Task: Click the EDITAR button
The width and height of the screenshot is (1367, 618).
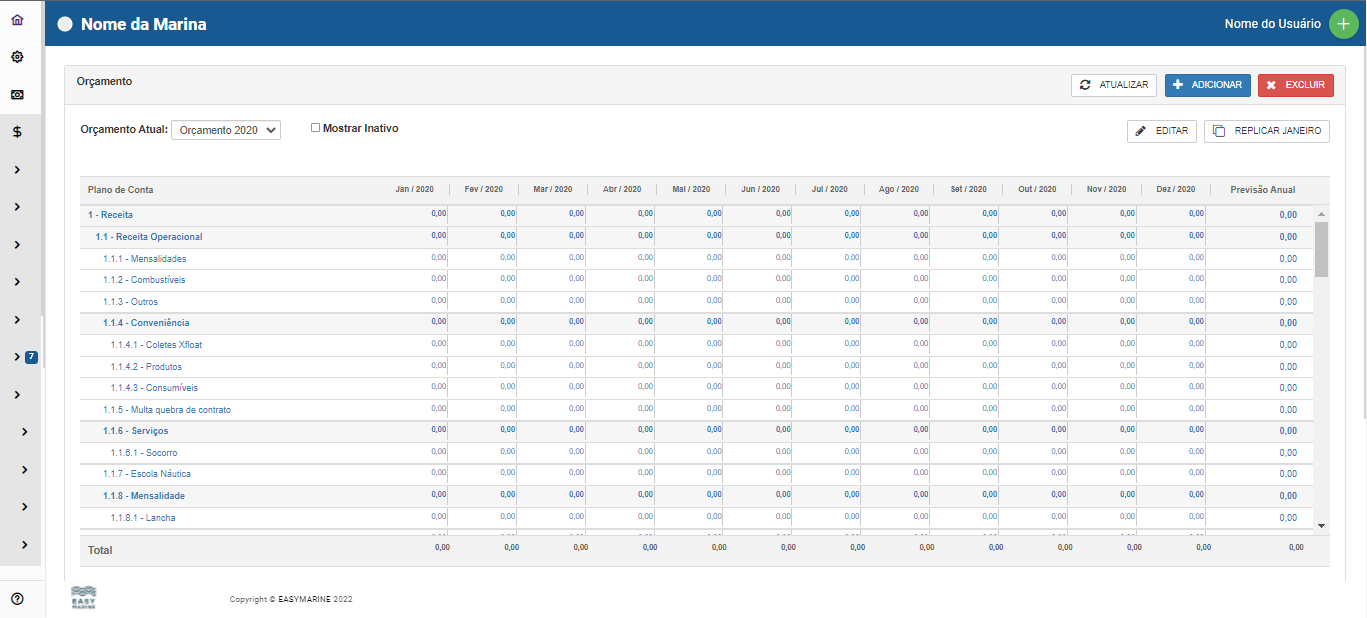Action: tap(1161, 131)
